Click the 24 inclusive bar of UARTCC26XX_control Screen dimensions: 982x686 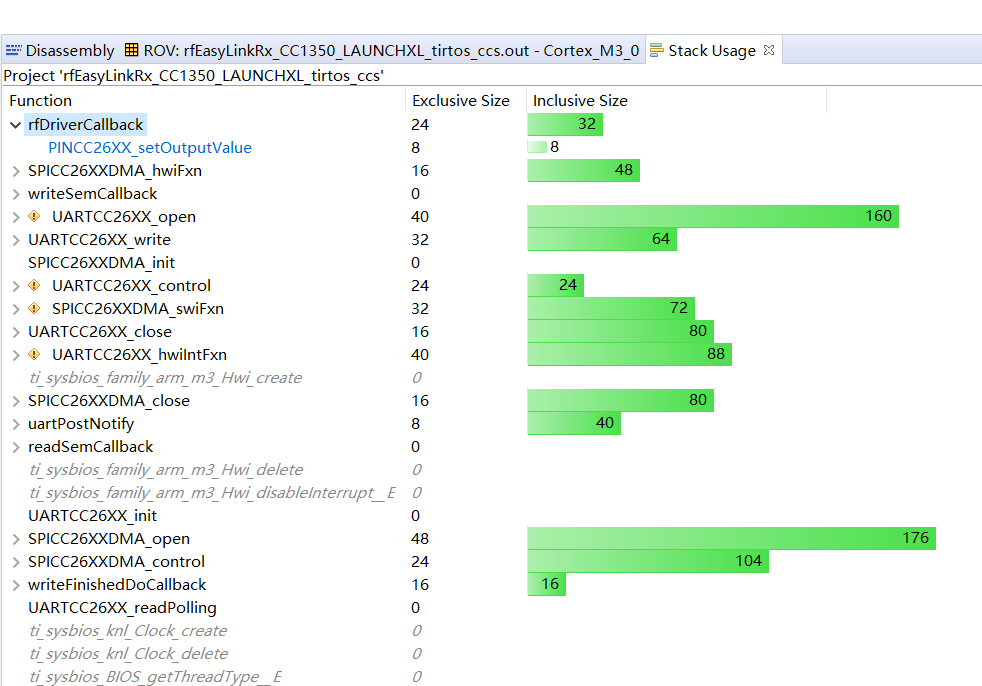click(556, 285)
